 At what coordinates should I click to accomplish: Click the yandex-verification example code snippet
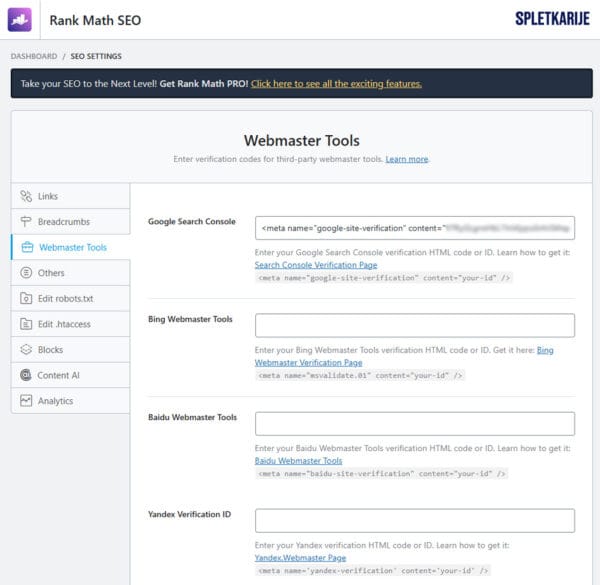point(373,571)
